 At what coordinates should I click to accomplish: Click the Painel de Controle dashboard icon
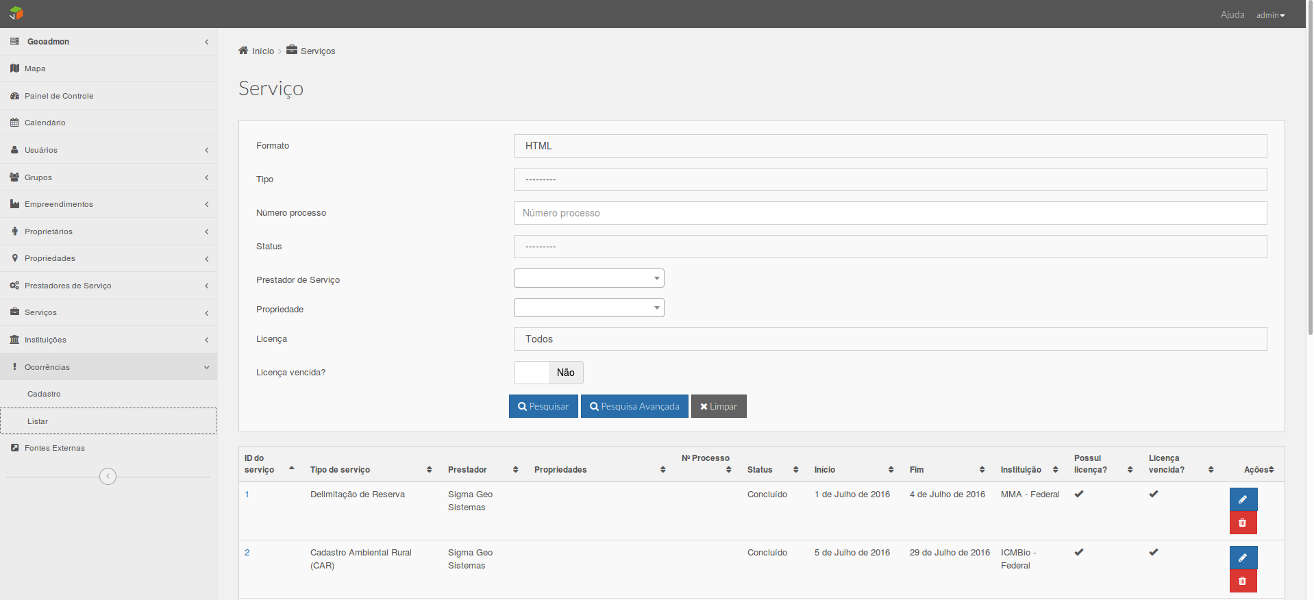(x=14, y=96)
